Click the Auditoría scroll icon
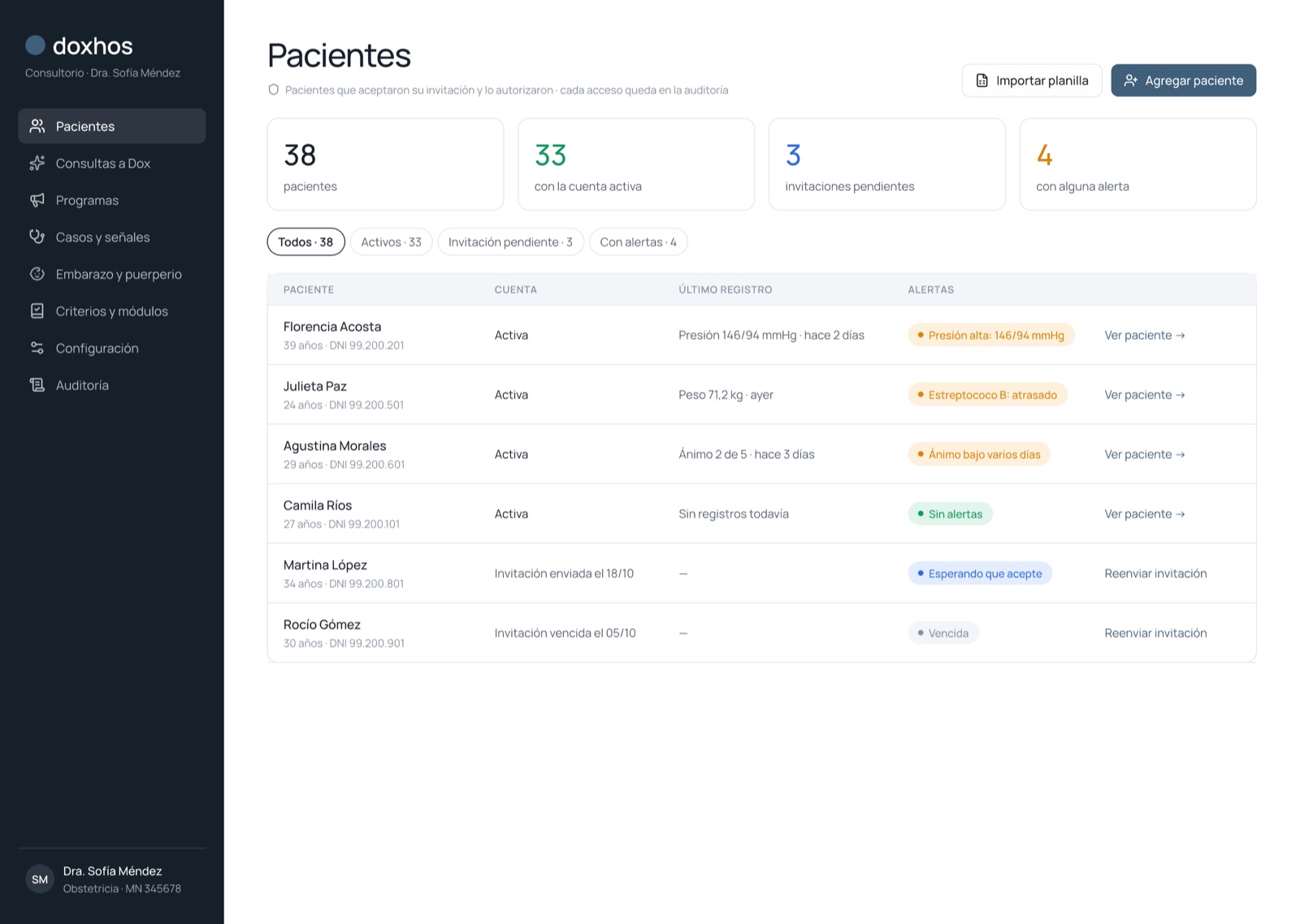 37,385
